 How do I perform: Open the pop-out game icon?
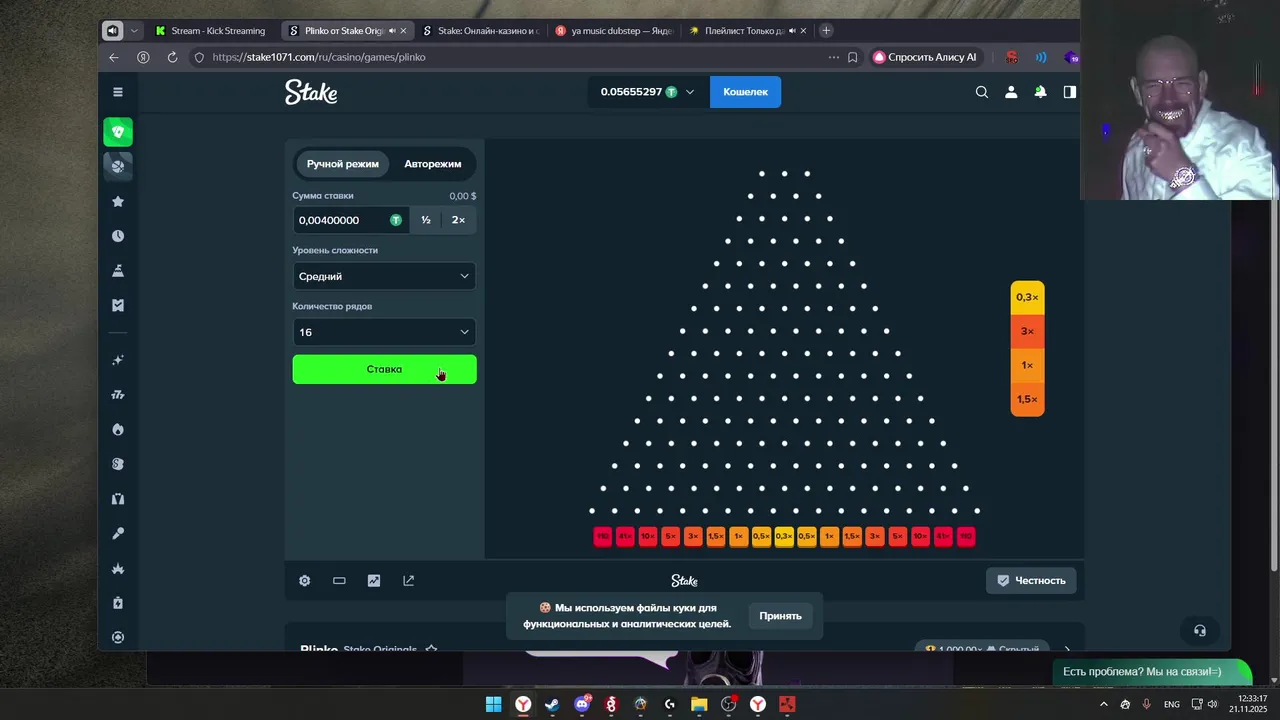(x=408, y=580)
